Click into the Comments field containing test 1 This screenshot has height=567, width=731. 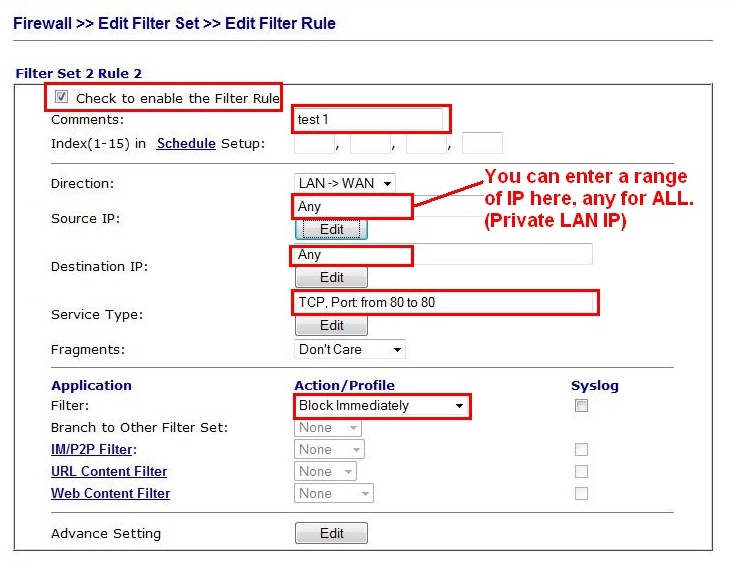pyautogui.click(x=370, y=120)
